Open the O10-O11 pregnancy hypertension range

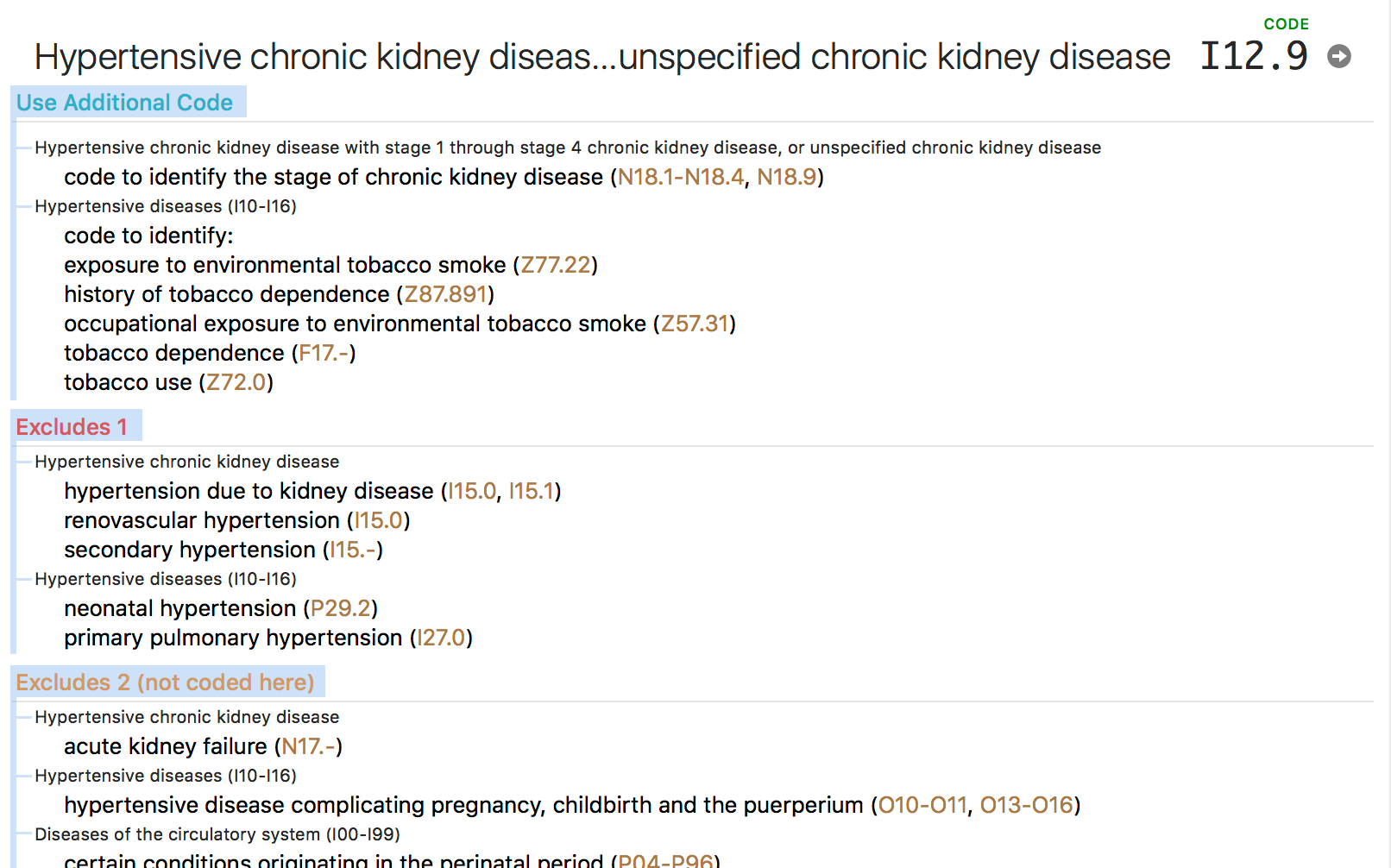coord(922,805)
